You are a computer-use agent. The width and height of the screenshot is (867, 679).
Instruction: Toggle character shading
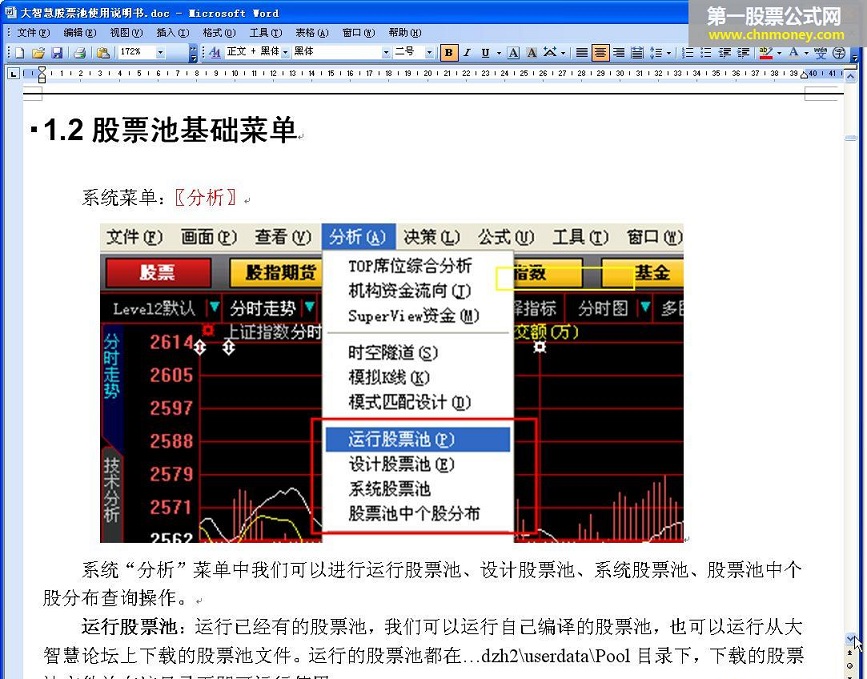[531, 53]
